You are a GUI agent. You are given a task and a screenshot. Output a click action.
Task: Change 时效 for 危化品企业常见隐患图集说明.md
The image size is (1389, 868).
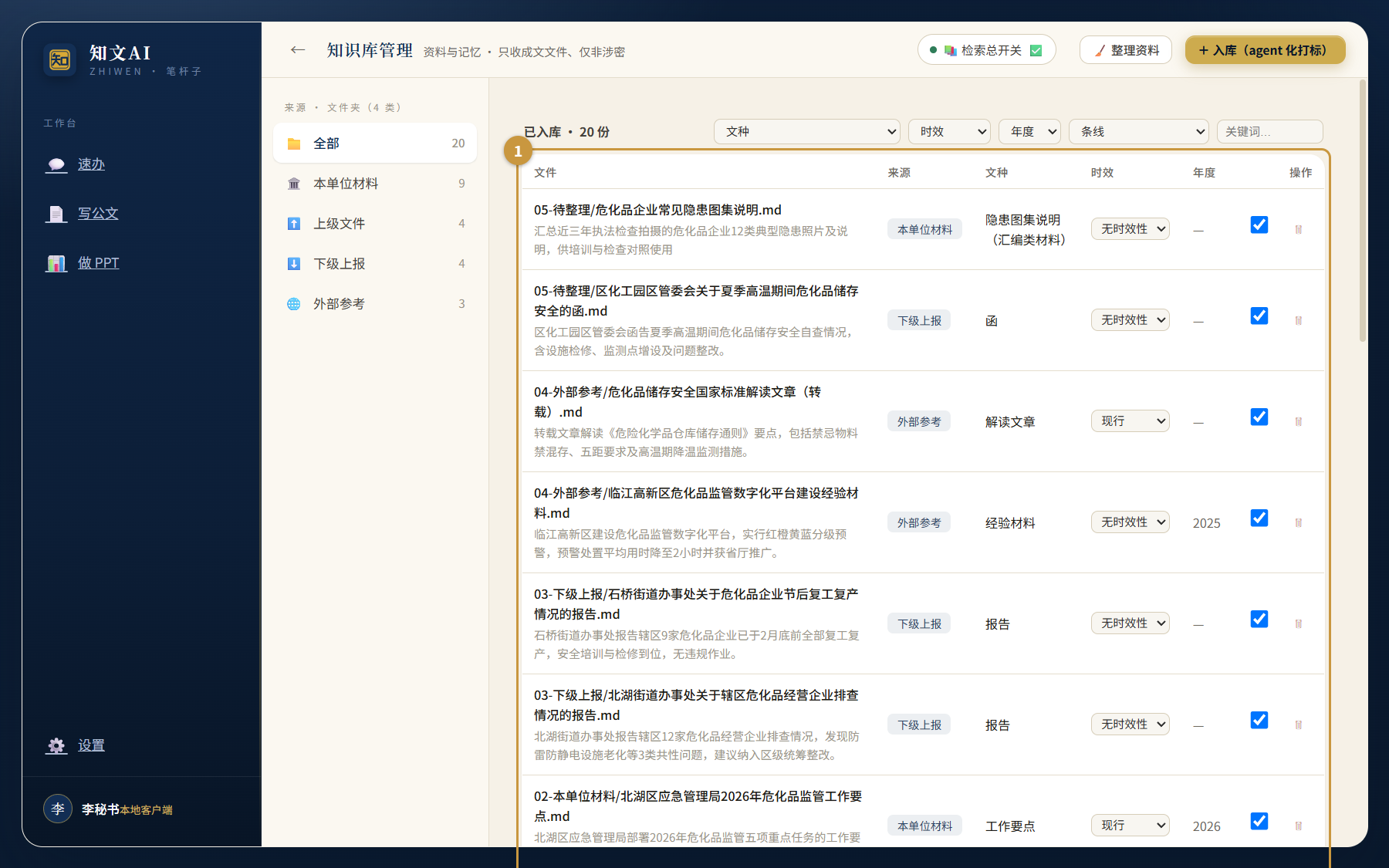pyautogui.click(x=1130, y=229)
